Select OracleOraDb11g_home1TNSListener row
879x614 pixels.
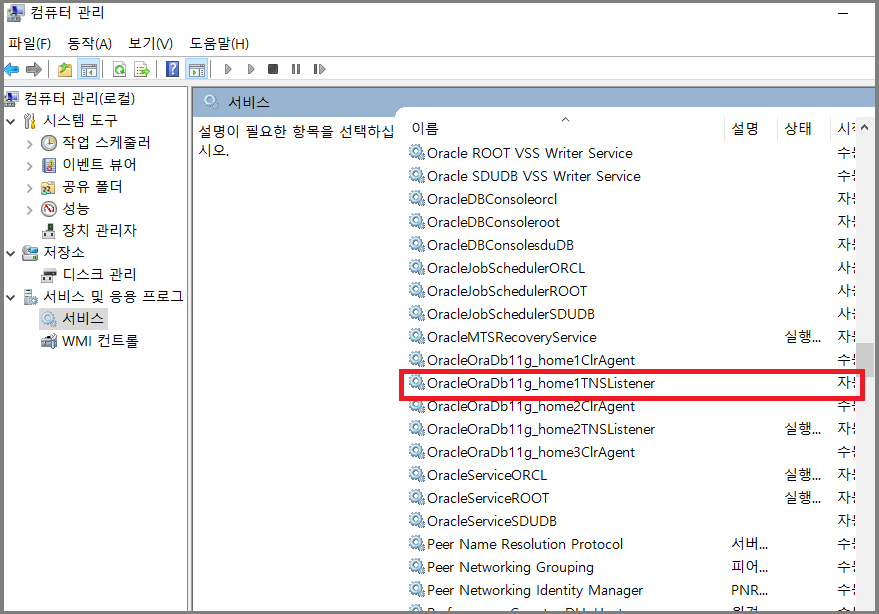point(631,383)
